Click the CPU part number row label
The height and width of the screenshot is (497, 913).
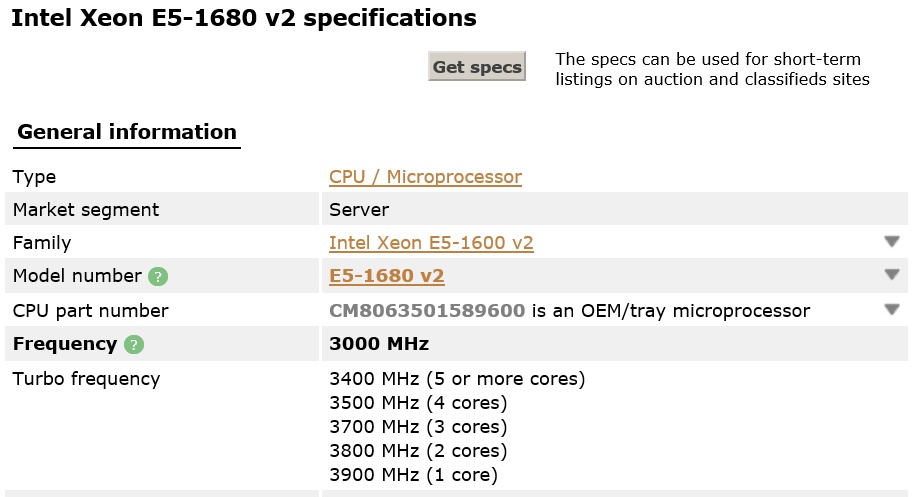click(x=90, y=311)
